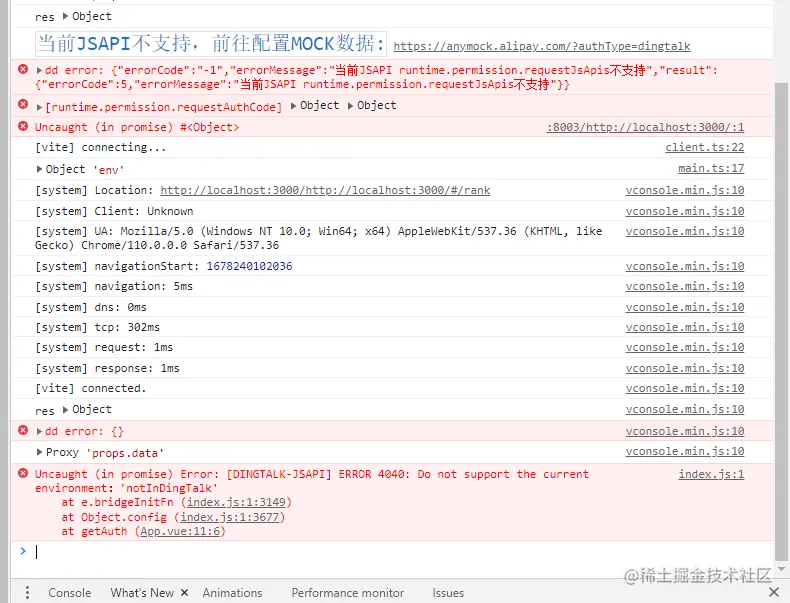Click error icon beside dd error errorCode
This screenshot has width=790, height=603.
pyautogui.click(x=23, y=69)
